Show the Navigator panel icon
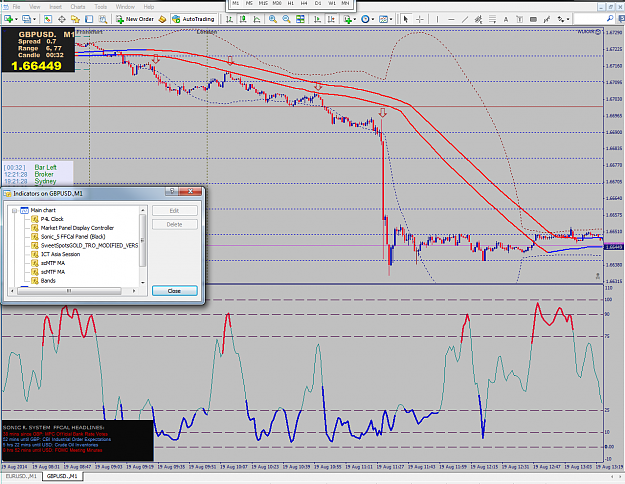 [75, 19]
